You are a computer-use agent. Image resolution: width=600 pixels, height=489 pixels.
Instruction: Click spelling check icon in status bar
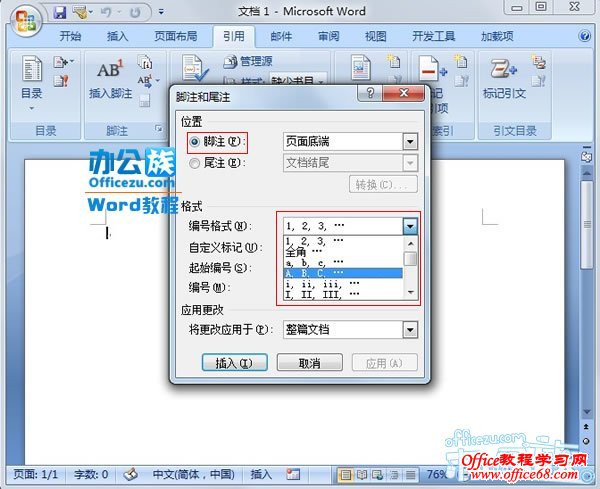coord(130,474)
